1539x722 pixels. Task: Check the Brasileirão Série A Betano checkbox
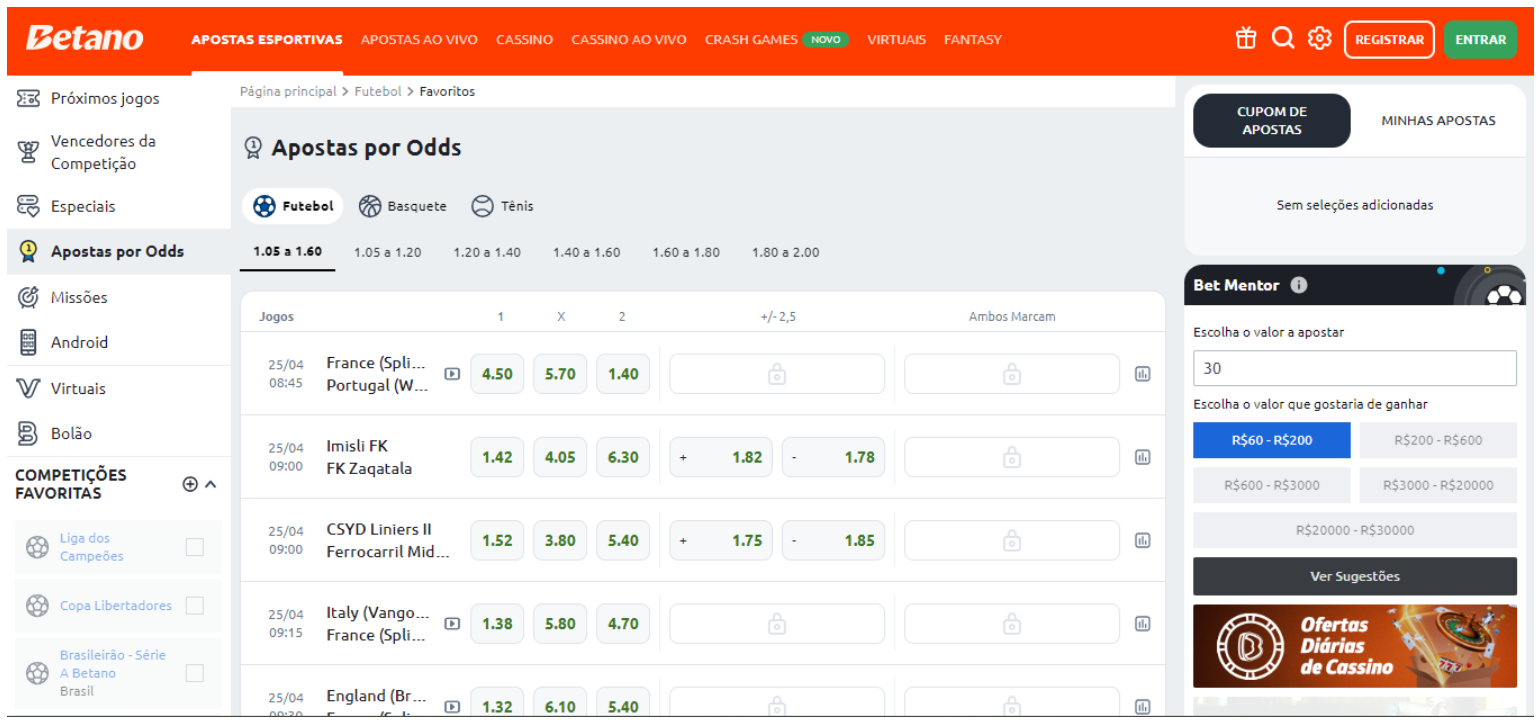(x=195, y=673)
